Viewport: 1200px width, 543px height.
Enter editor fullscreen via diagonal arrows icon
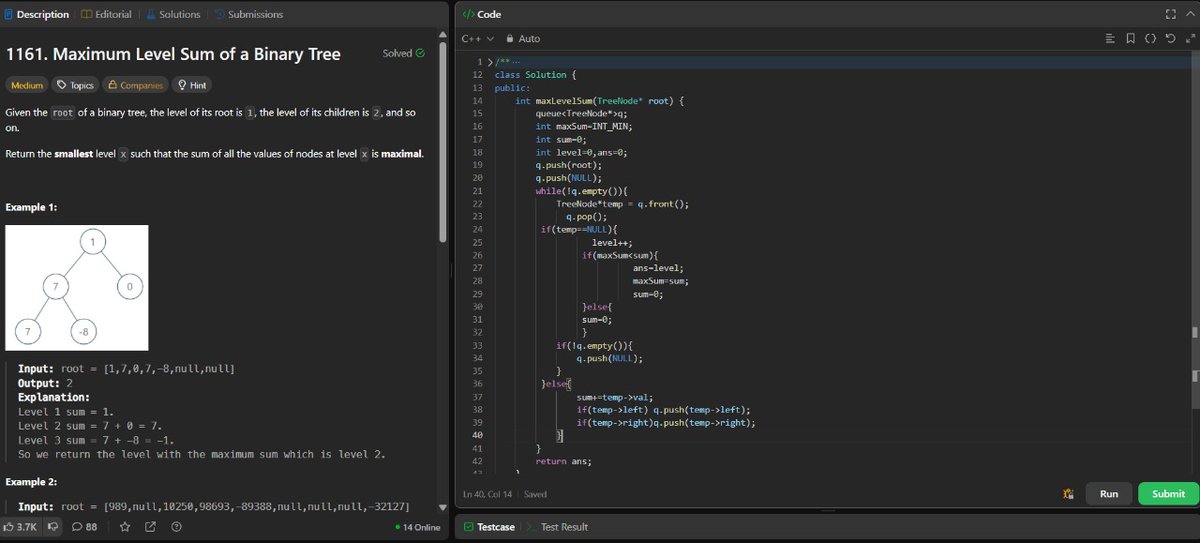click(1189, 38)
